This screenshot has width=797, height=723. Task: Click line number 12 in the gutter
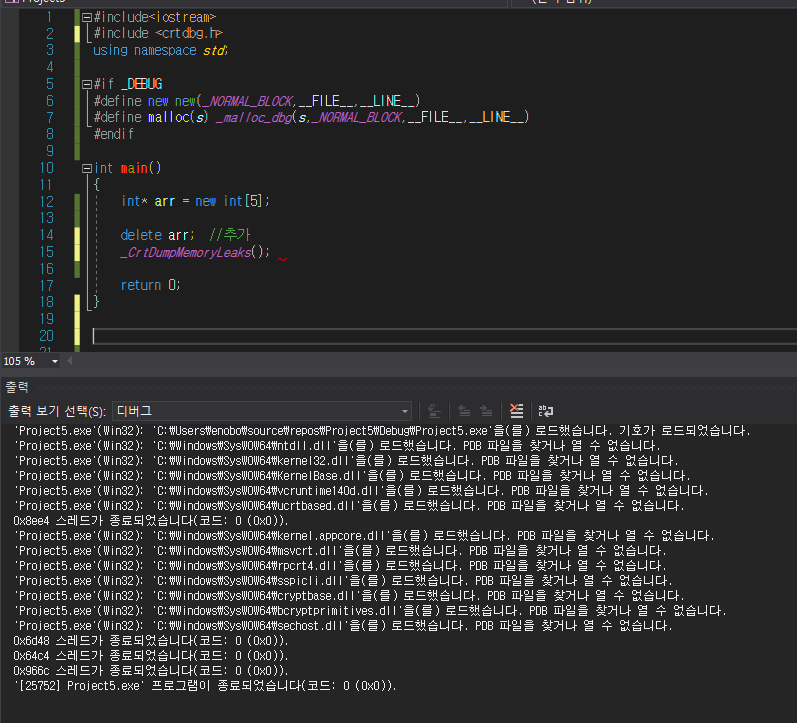click(x=46, y=201)
